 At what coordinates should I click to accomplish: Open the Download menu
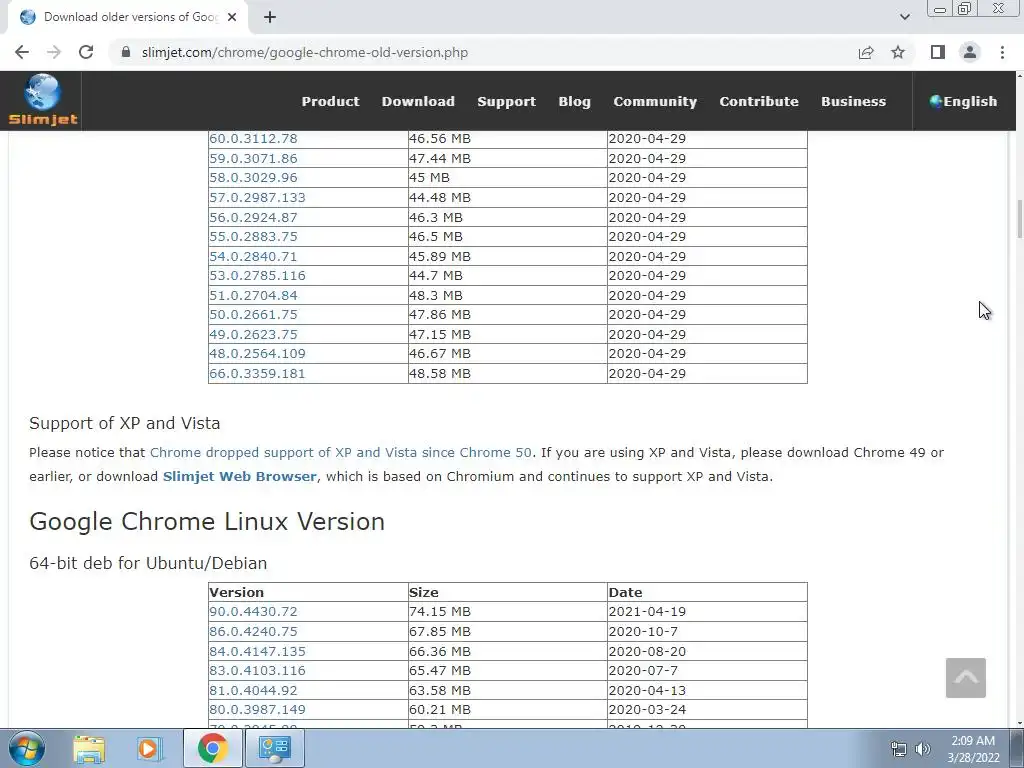click(418, 101)
